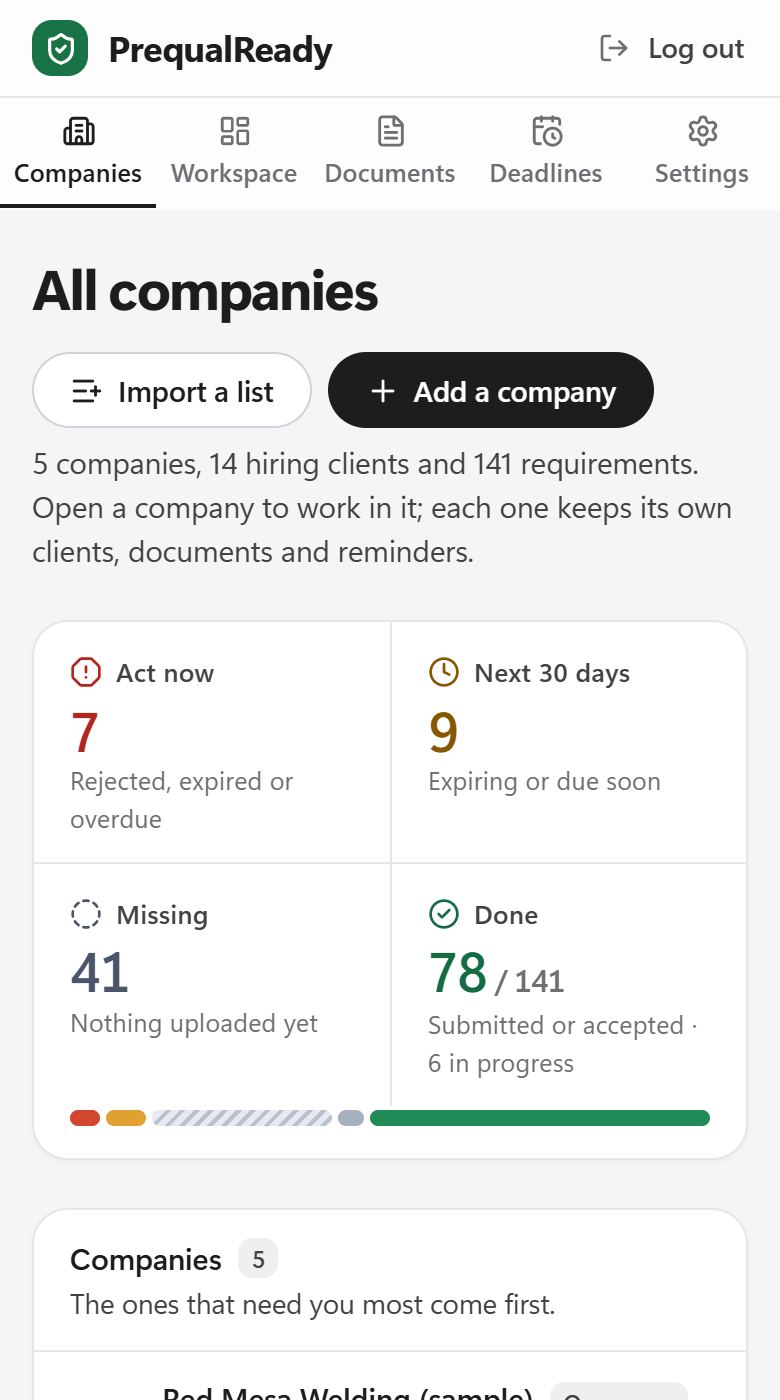Click the plus icon in Add a company
The image size is (780, 1400).
point(382,391)
